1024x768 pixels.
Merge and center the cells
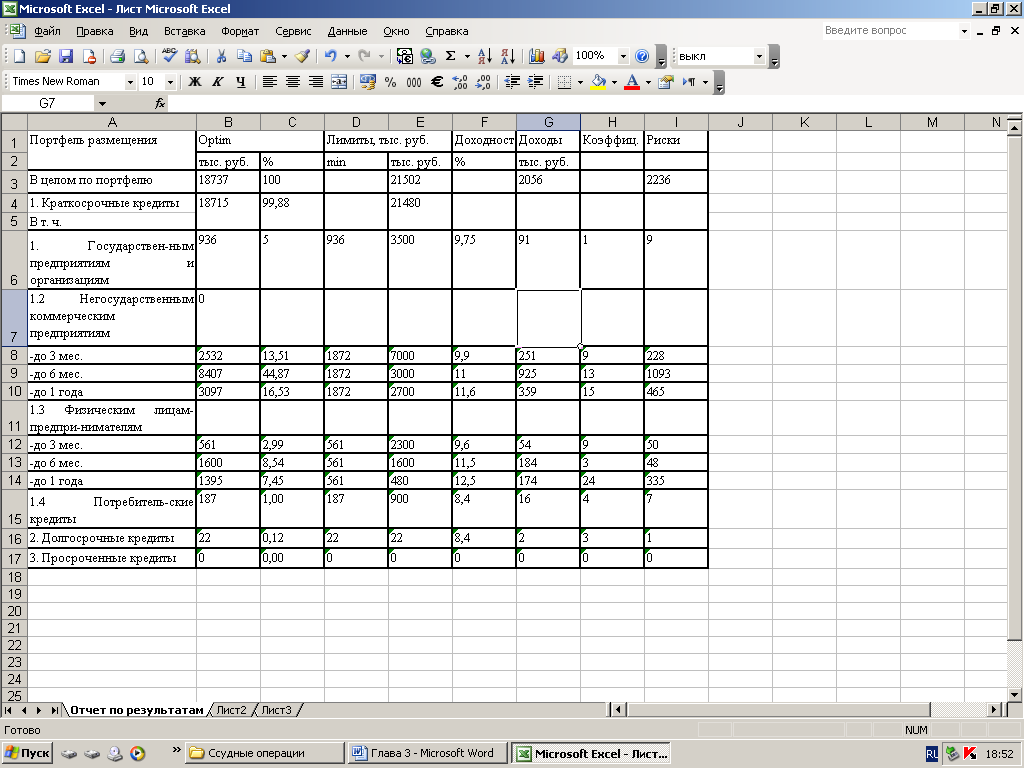point(339,82)
